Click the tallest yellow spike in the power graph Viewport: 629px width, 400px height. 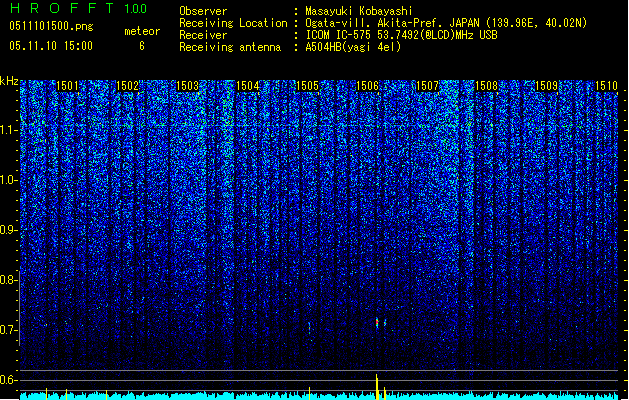pos(377,386)
